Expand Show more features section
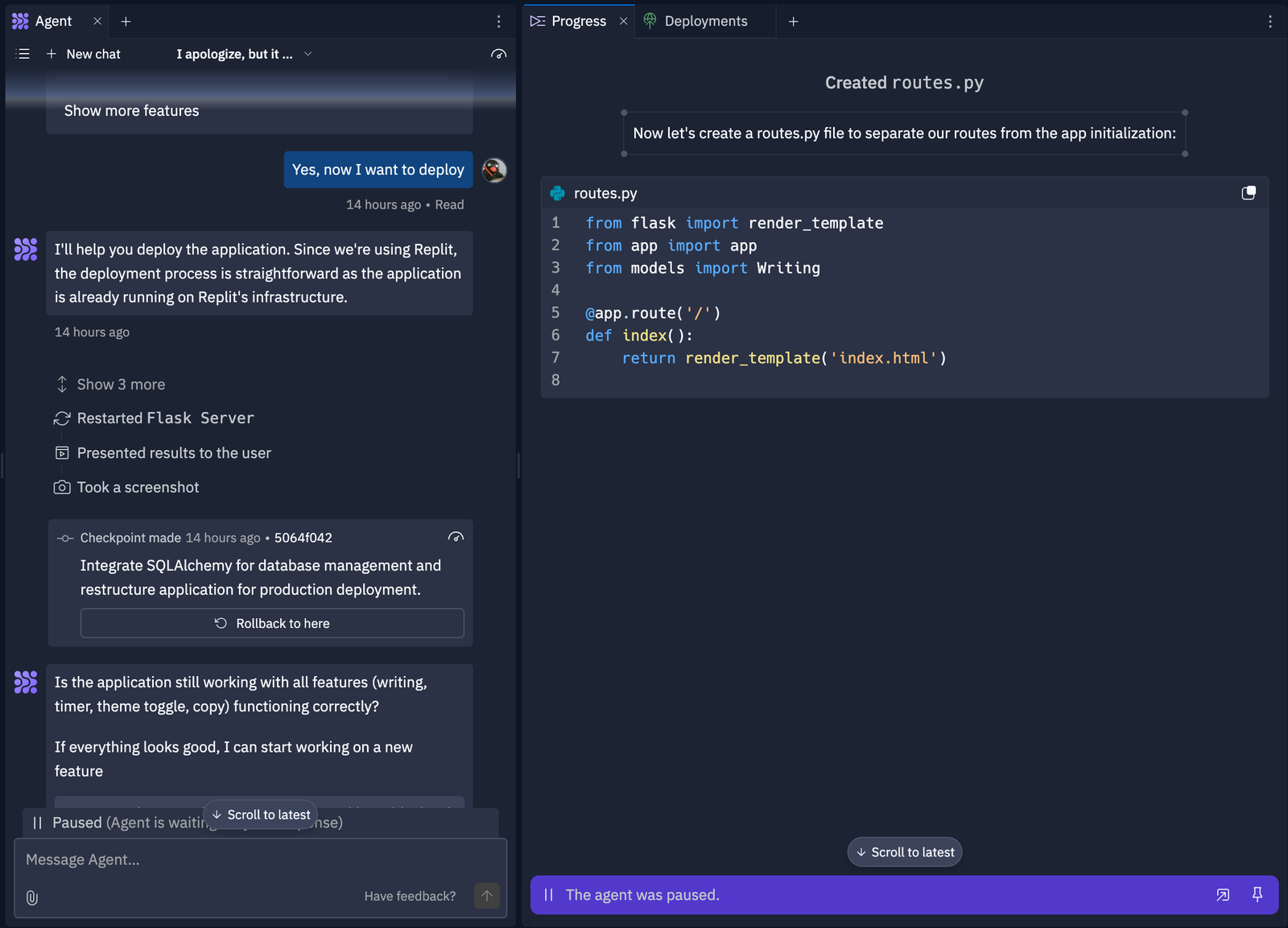 point(132,111)
